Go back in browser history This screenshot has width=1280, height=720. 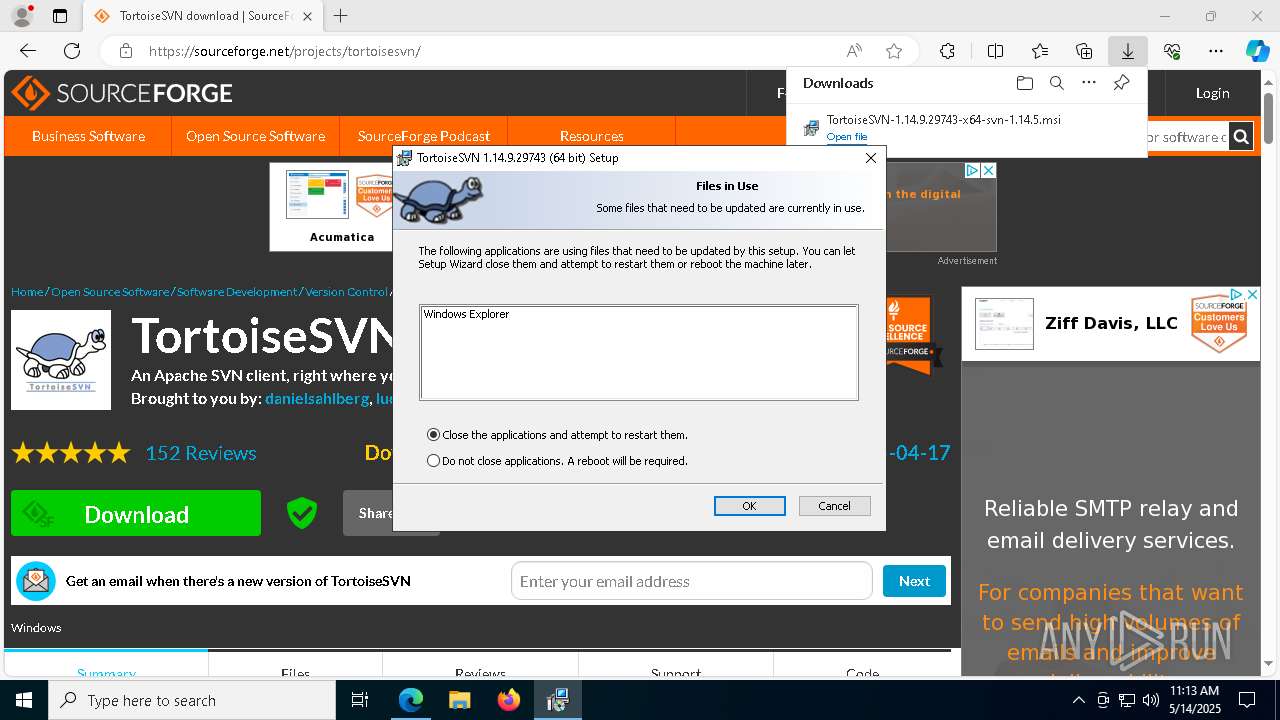(28, 51)
